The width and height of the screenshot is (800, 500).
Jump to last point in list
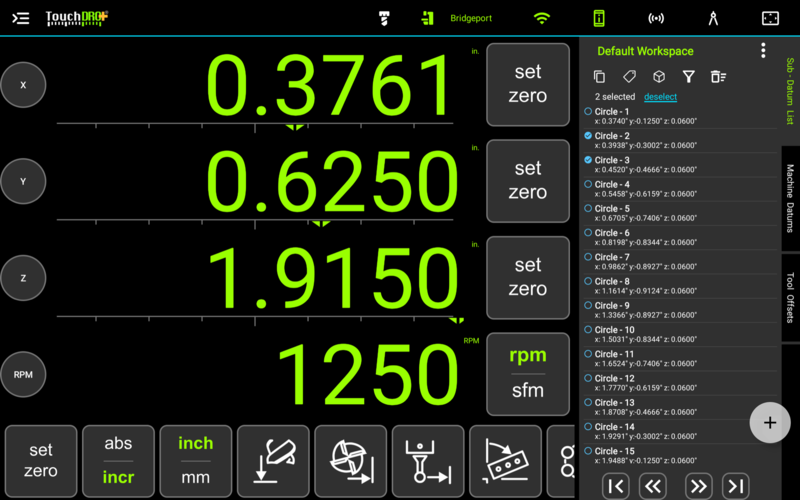736,486
